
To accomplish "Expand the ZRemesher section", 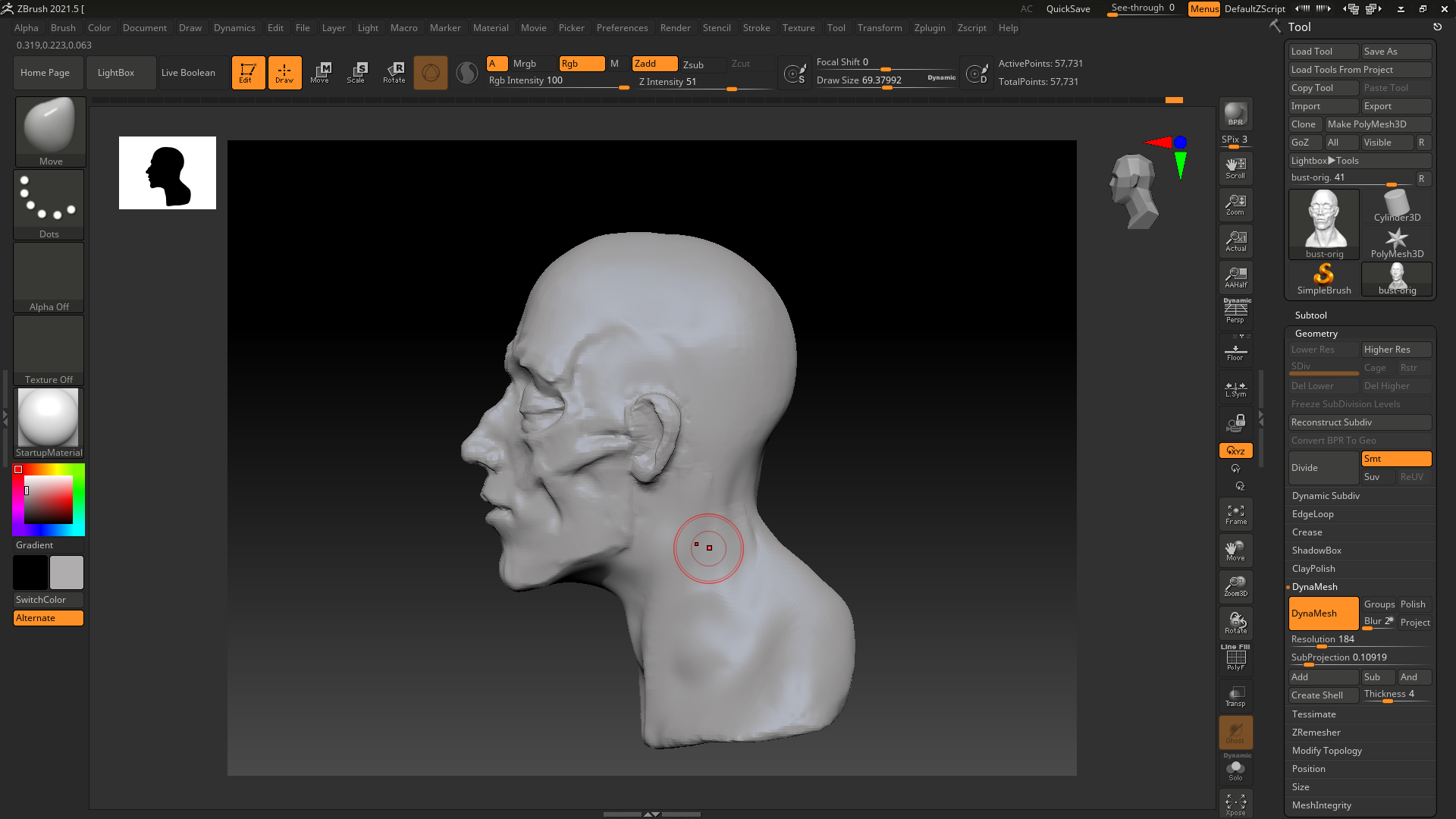I will click(x=1316, y=733).
